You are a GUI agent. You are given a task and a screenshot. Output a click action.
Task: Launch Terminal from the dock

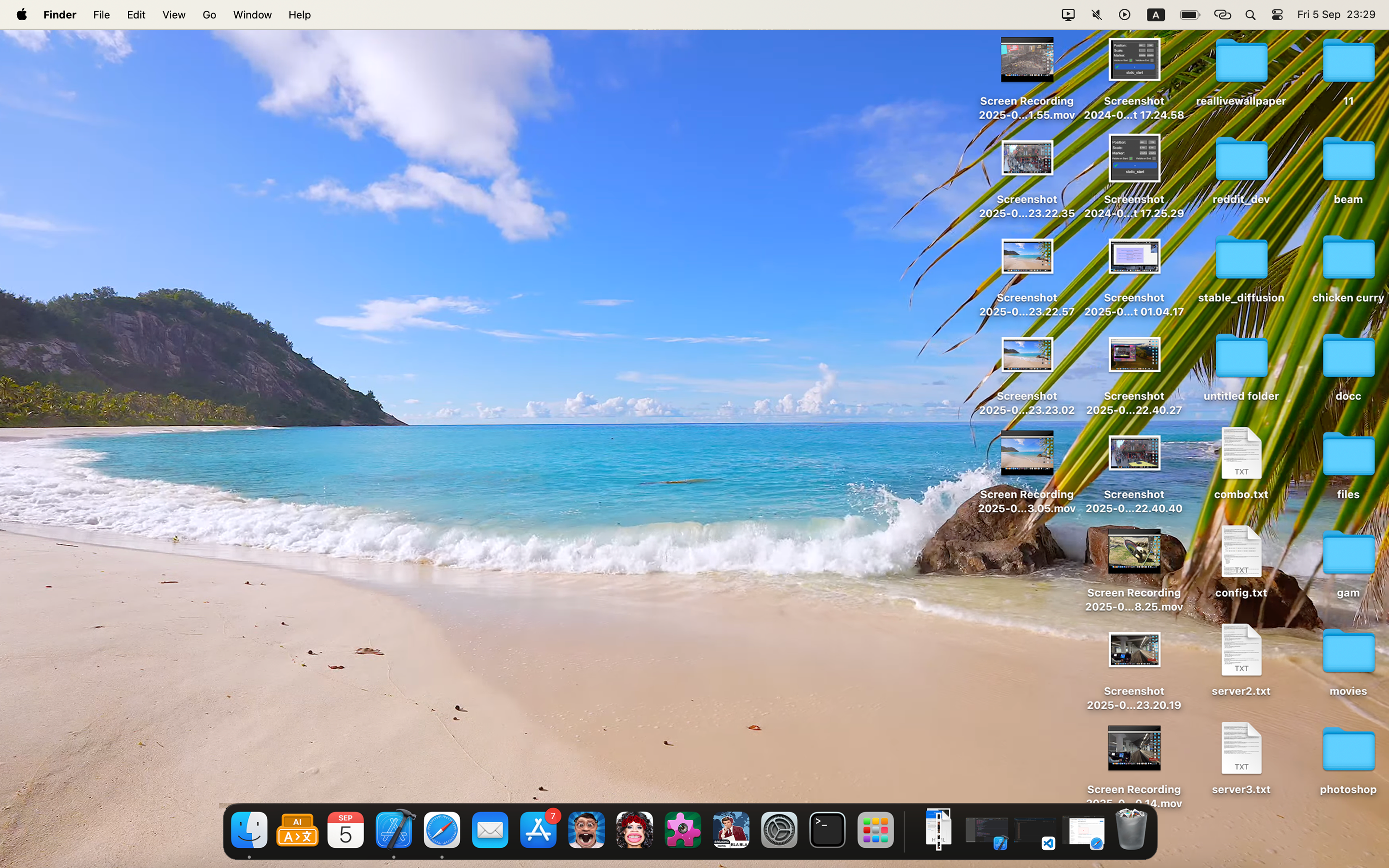pos(827,830)
